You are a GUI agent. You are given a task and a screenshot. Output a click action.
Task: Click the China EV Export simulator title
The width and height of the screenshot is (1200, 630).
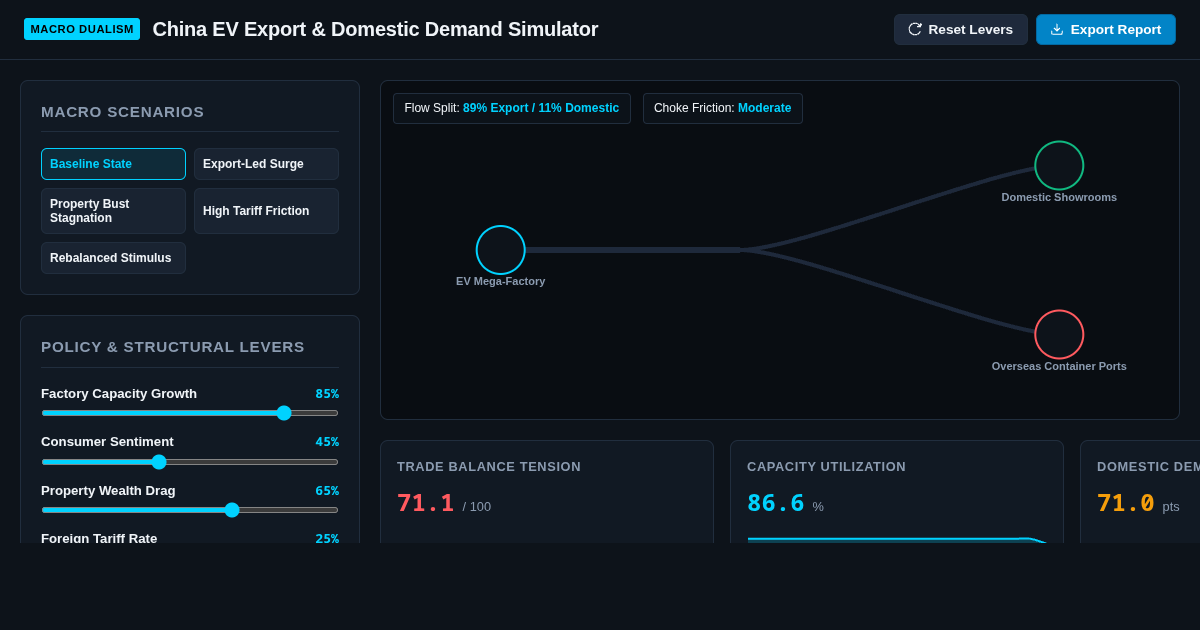pyautogui.click(x=375, y=29)
